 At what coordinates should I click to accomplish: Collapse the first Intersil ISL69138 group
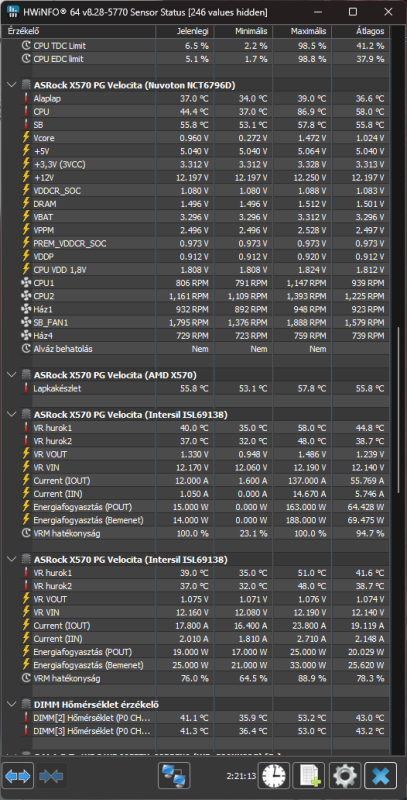point(12,414)
